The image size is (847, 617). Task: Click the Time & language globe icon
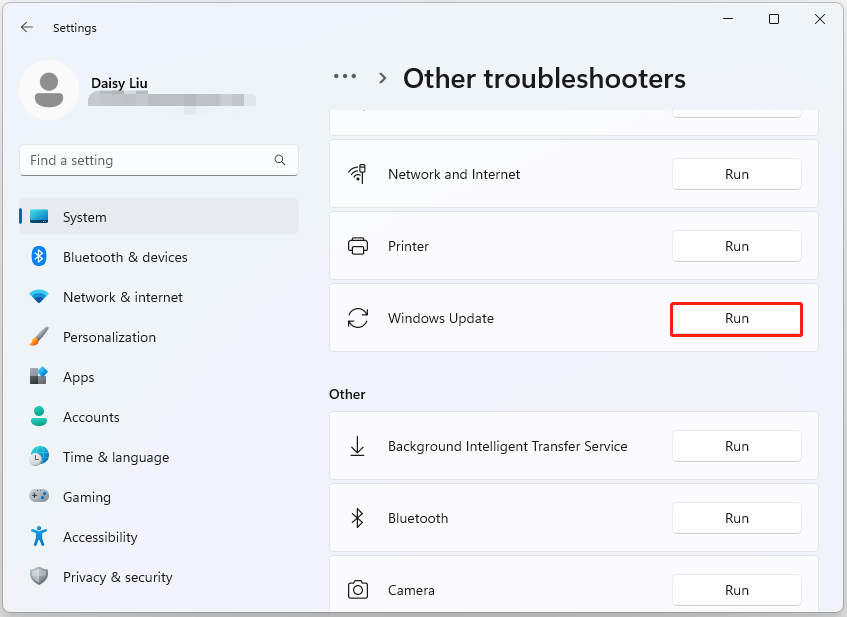tap(39, 457)
